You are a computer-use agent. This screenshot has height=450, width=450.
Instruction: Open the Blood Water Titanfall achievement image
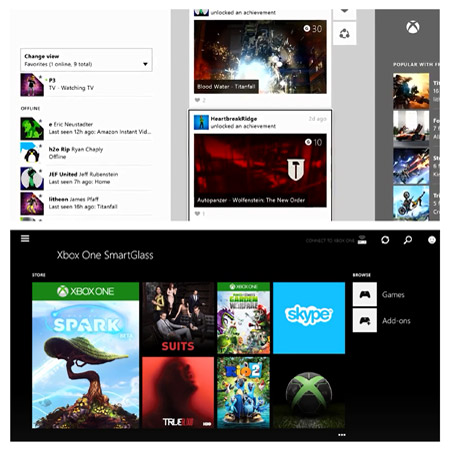[x=260, y=57]
